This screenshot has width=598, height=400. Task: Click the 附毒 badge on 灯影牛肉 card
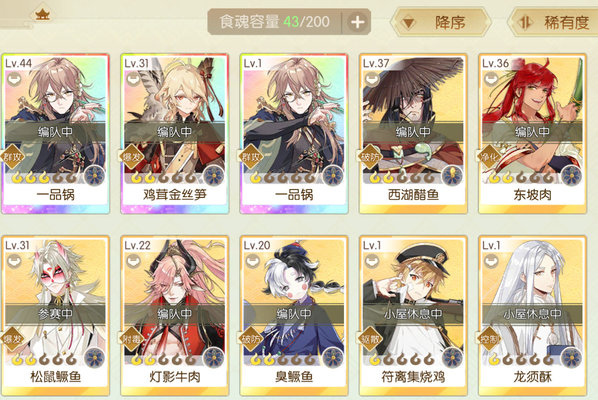point(132,339)
